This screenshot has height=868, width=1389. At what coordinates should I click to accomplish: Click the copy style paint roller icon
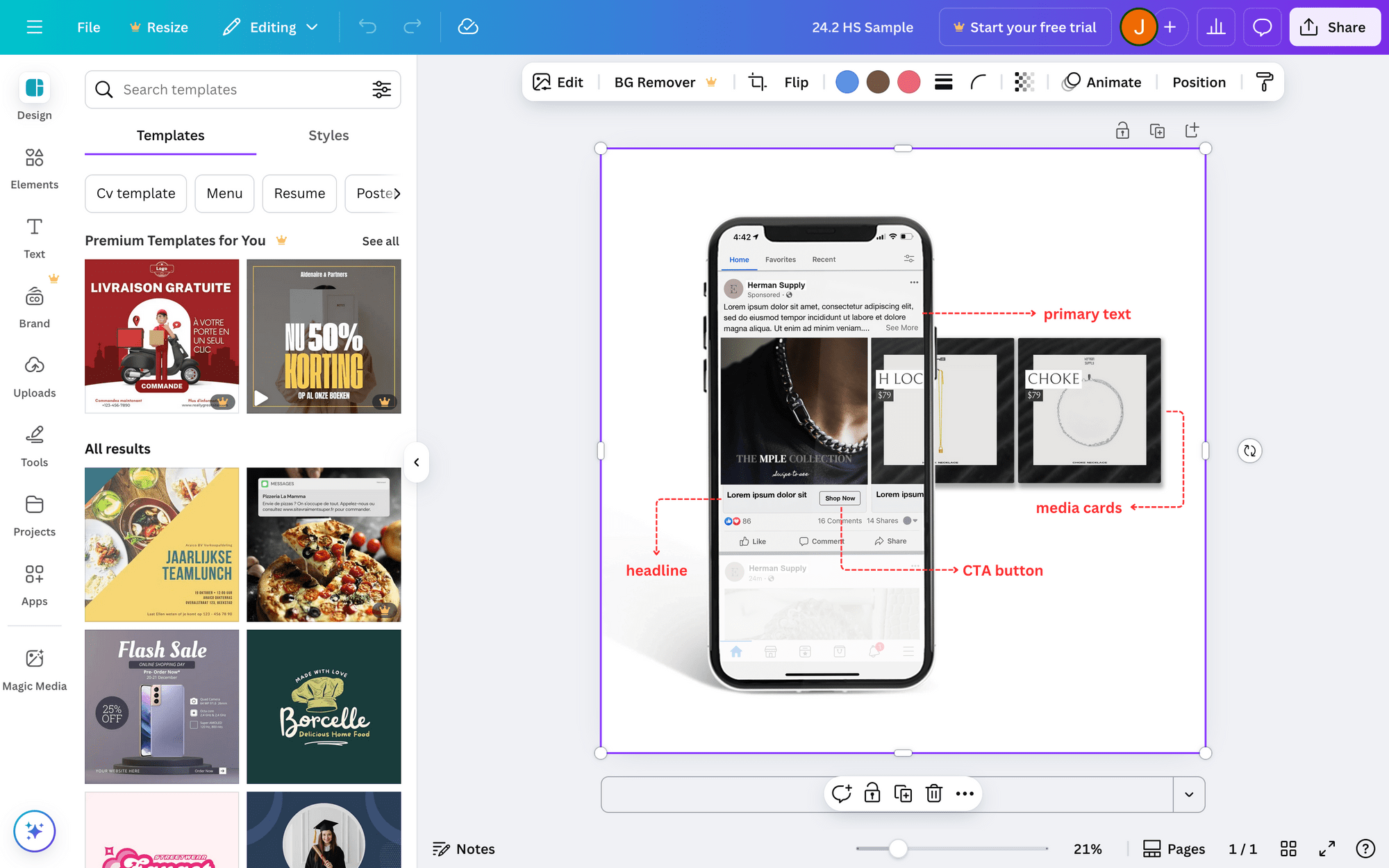click(1264, 83)
